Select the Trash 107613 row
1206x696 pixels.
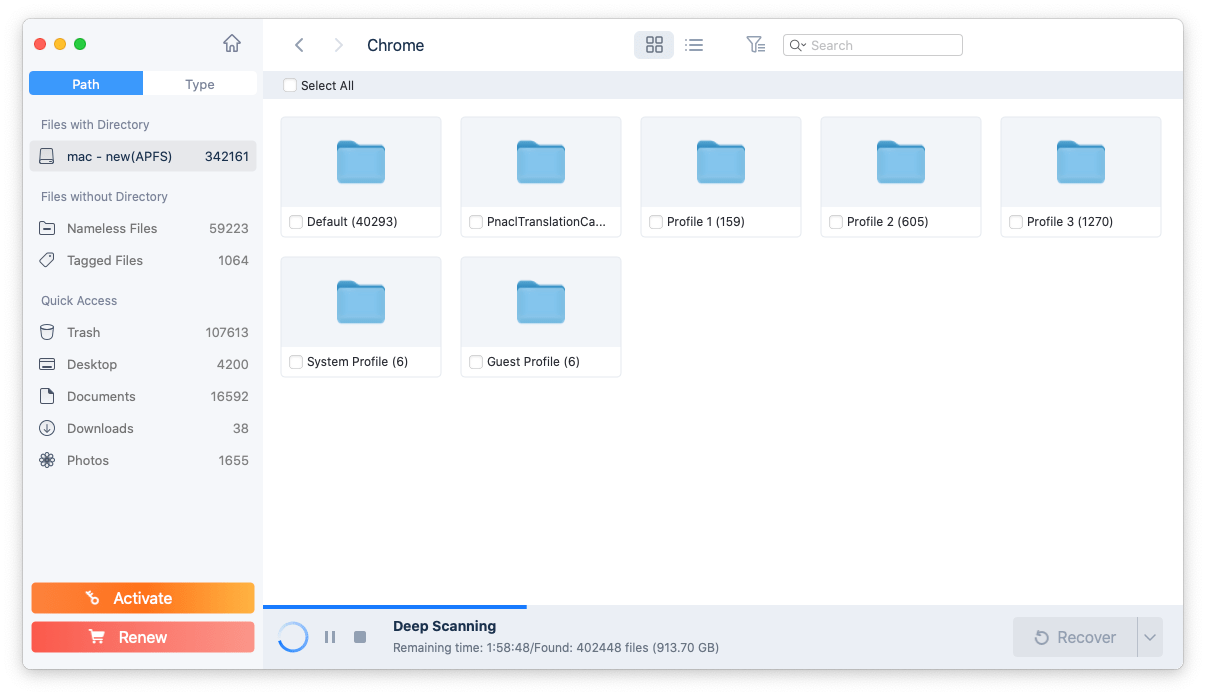coord(143,332)
